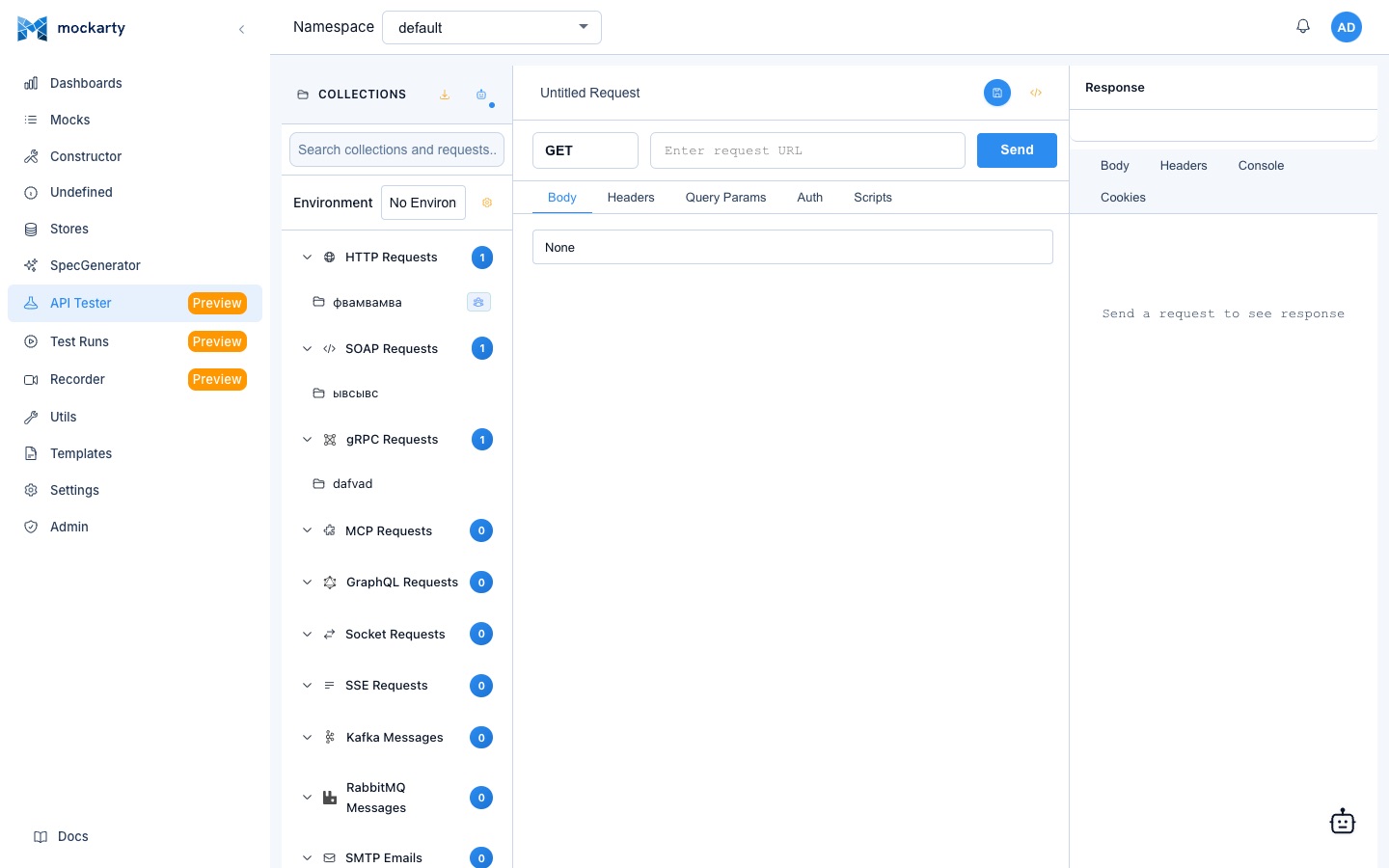The height and width of the screenshot is (868, 1389).
Task: Switch to the Scripts tab
Action: click(x=873, y=197)
